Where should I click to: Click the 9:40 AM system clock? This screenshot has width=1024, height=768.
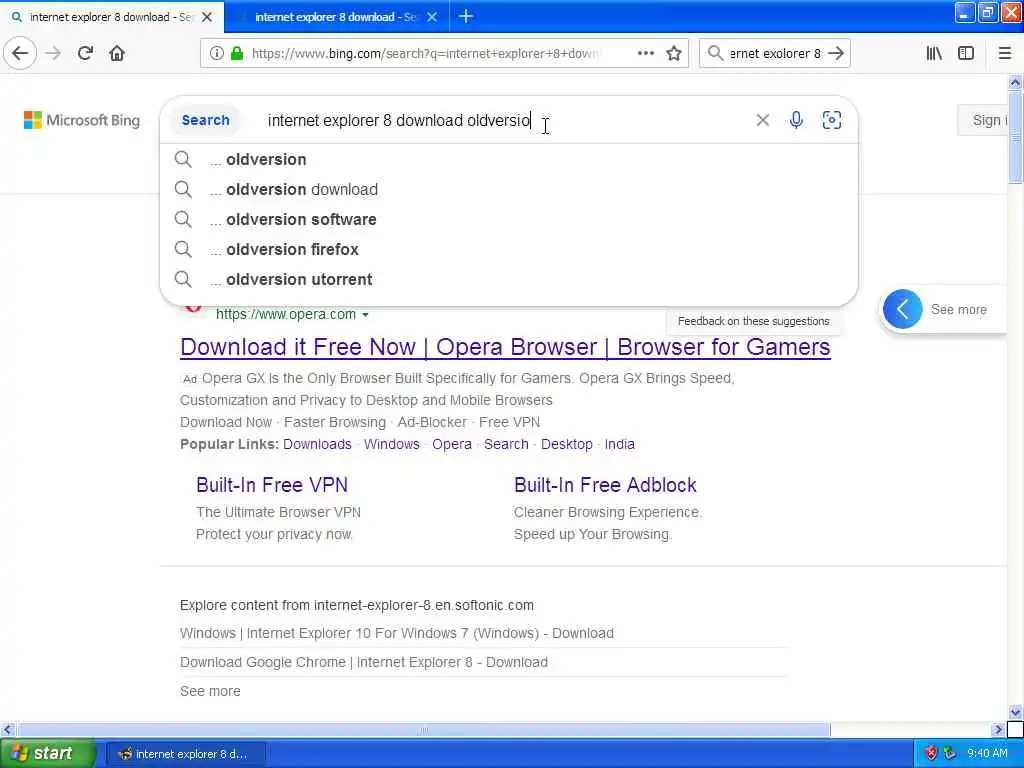[x=987, y=754]
